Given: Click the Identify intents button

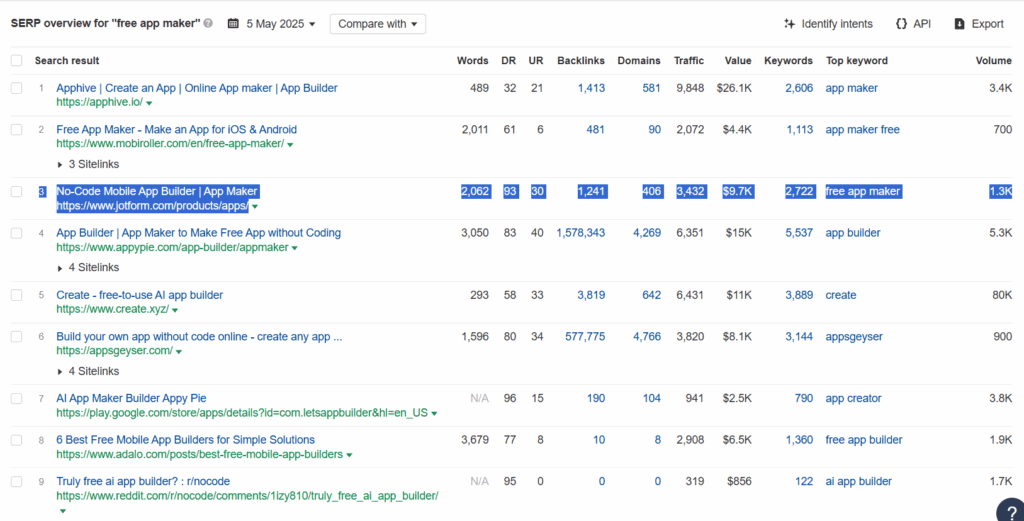Looking at the screenshot, I should pyautogui.click(x=828, y=24).
